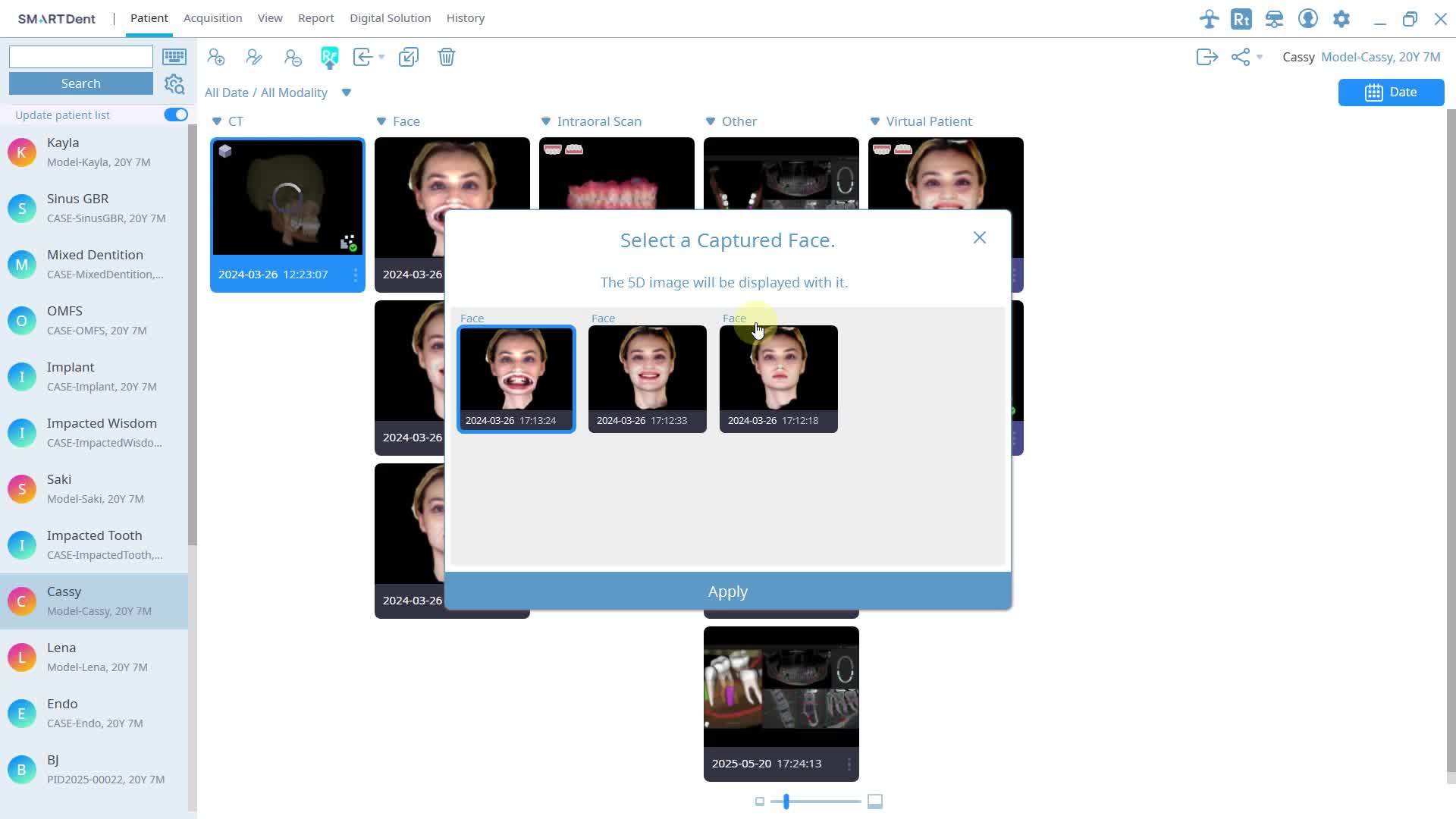Select patient Kayla in list
The height and width of the screenshot is (819, 1456).
(94, 152)
